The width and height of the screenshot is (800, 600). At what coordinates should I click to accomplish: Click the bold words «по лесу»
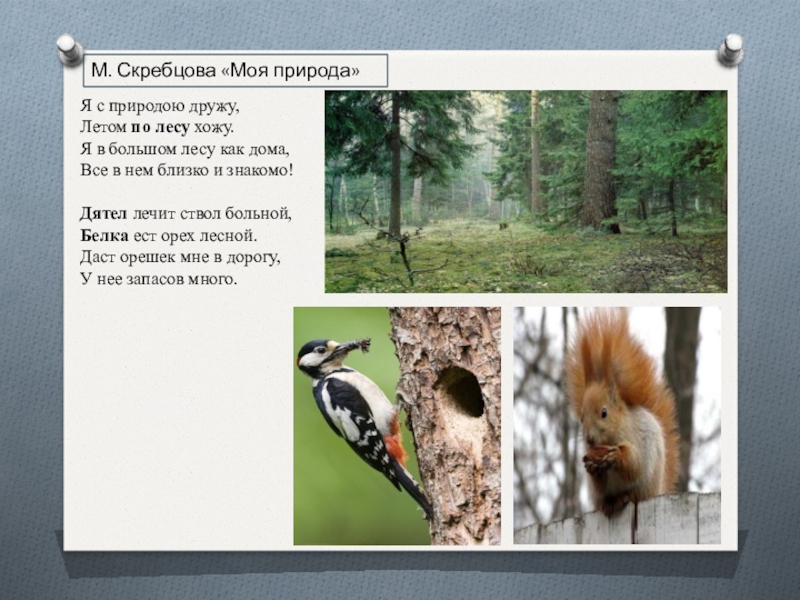(158, 128)
